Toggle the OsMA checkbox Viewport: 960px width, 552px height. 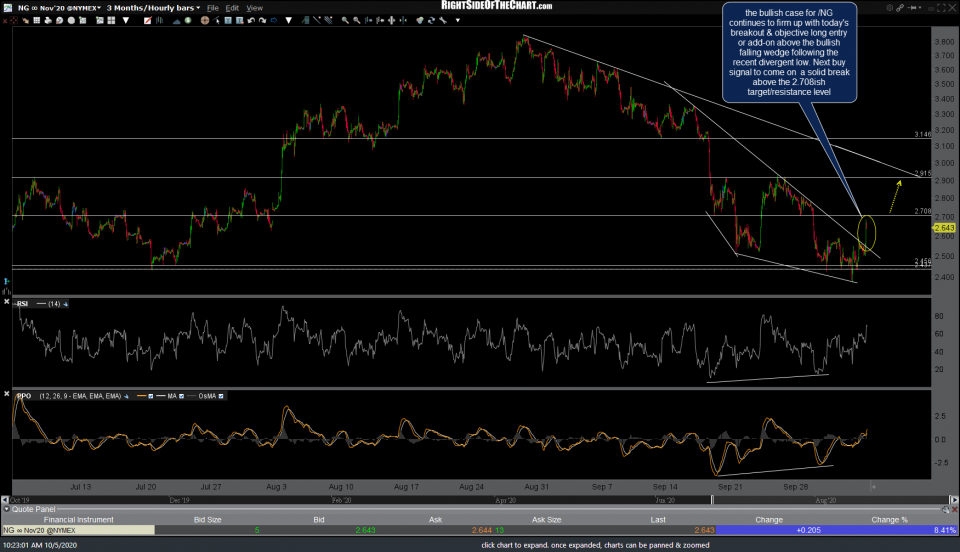tap(221, 396)
